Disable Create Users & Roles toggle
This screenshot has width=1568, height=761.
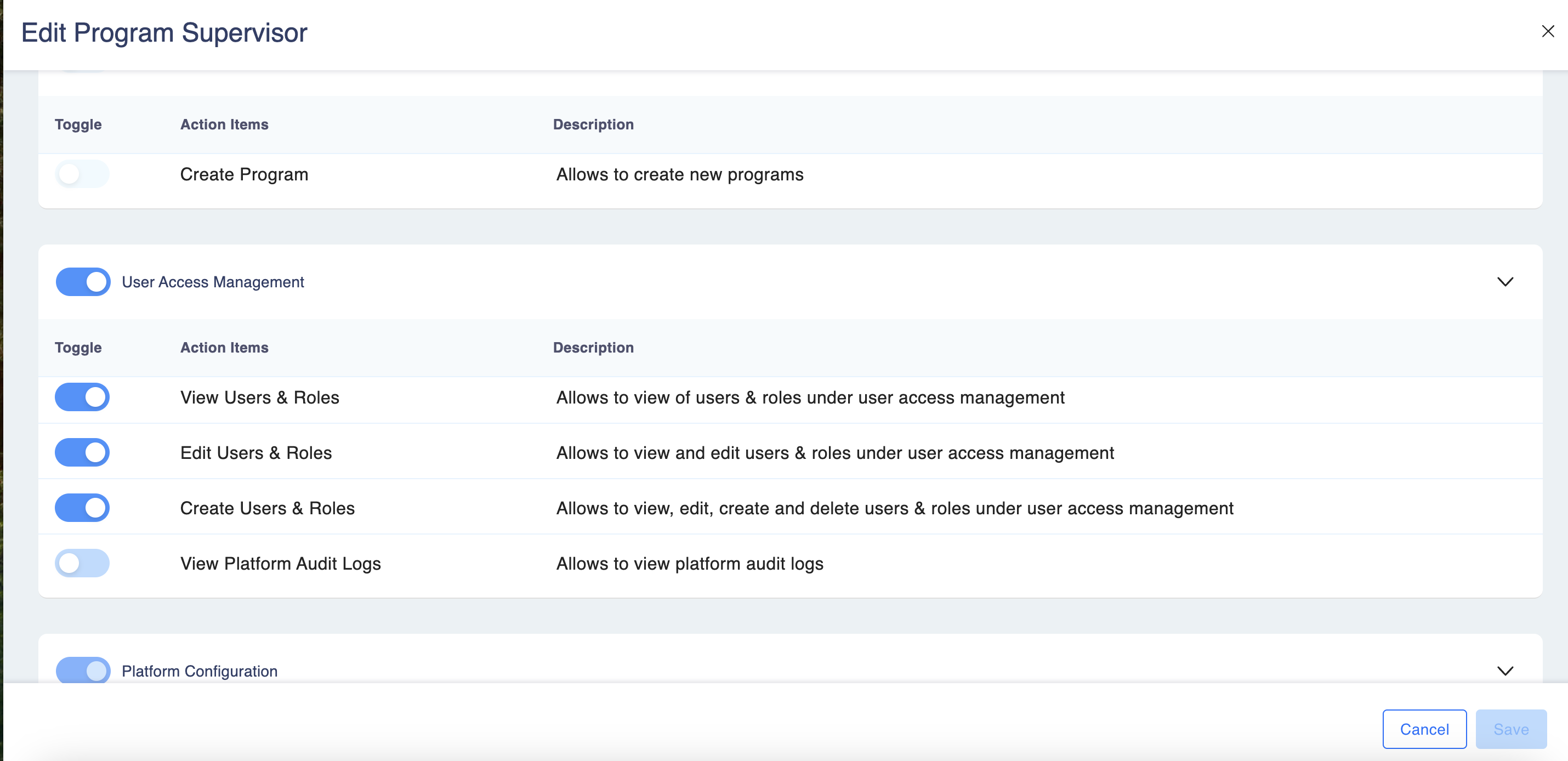coord(82,508)
